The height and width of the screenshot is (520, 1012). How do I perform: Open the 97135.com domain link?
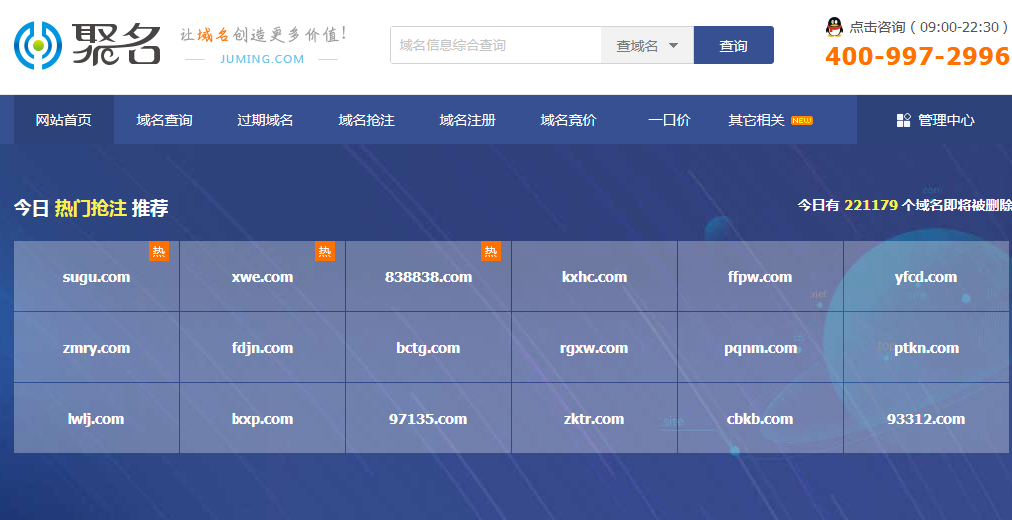point(428,419)
